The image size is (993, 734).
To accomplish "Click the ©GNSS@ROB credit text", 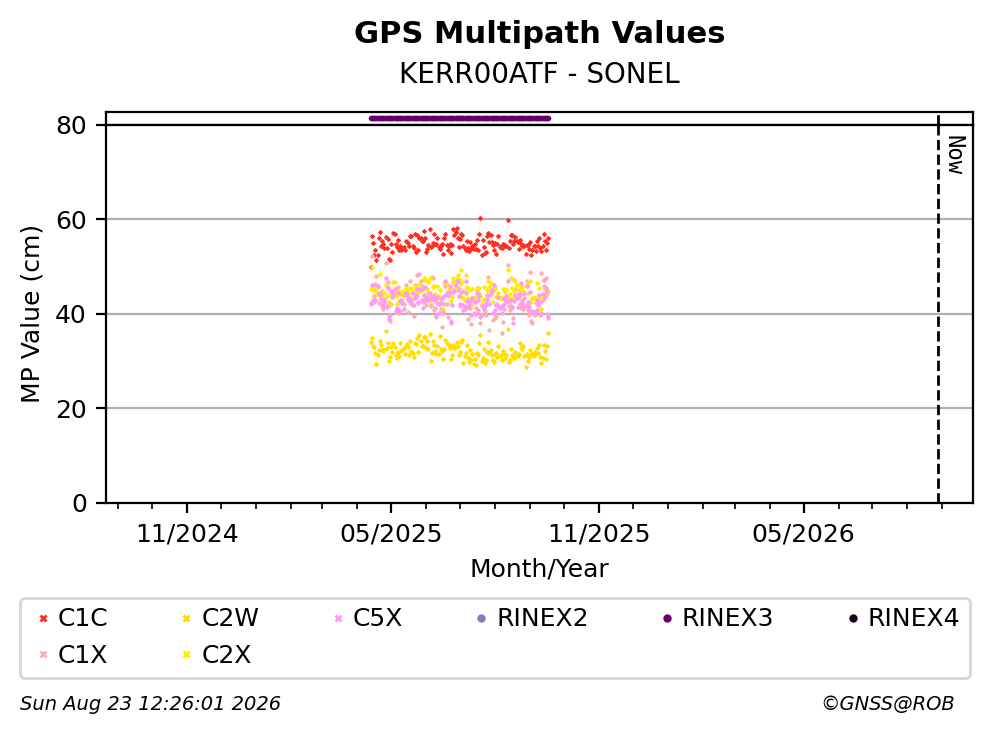I will [888, 704].
